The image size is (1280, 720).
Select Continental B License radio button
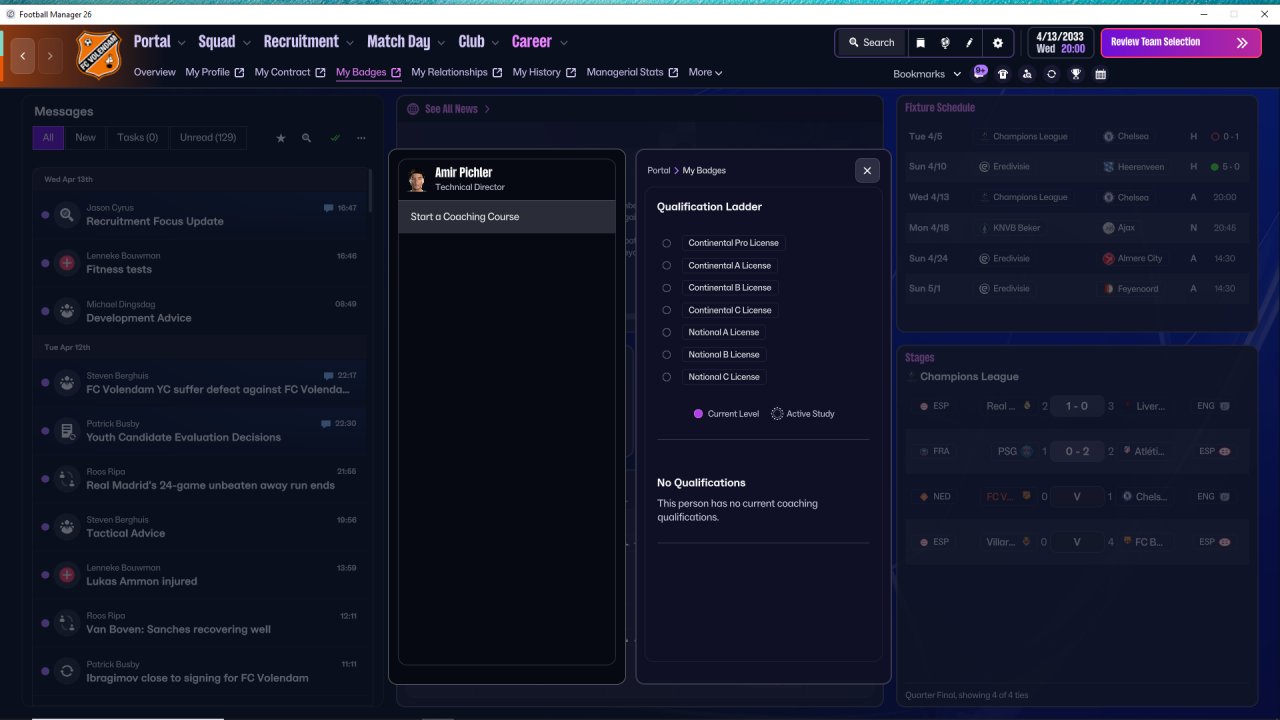pos(667,288)
